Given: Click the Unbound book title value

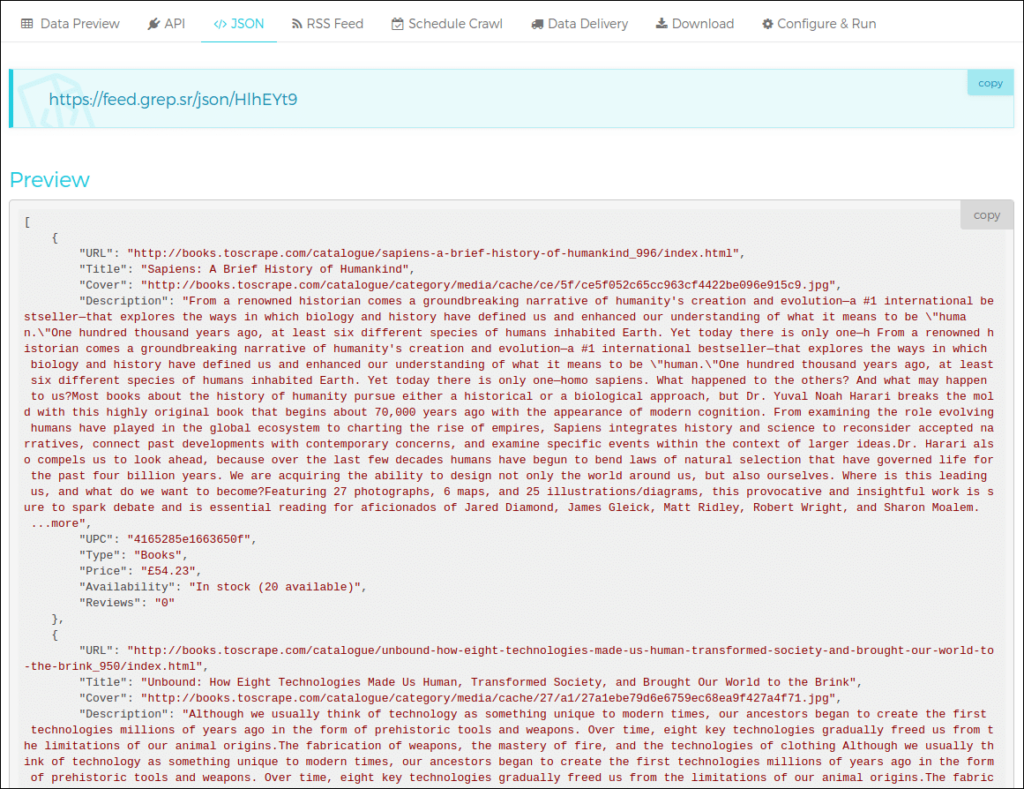Looking at the screenshot, I should coord(498,683).
